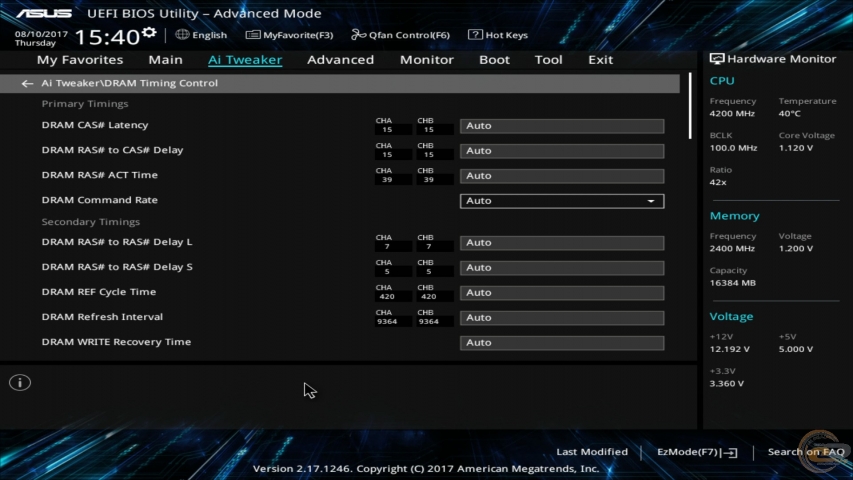853x480 pixels.
Task: Click the memory frequency 2400 MHz value
Action: 732,249
